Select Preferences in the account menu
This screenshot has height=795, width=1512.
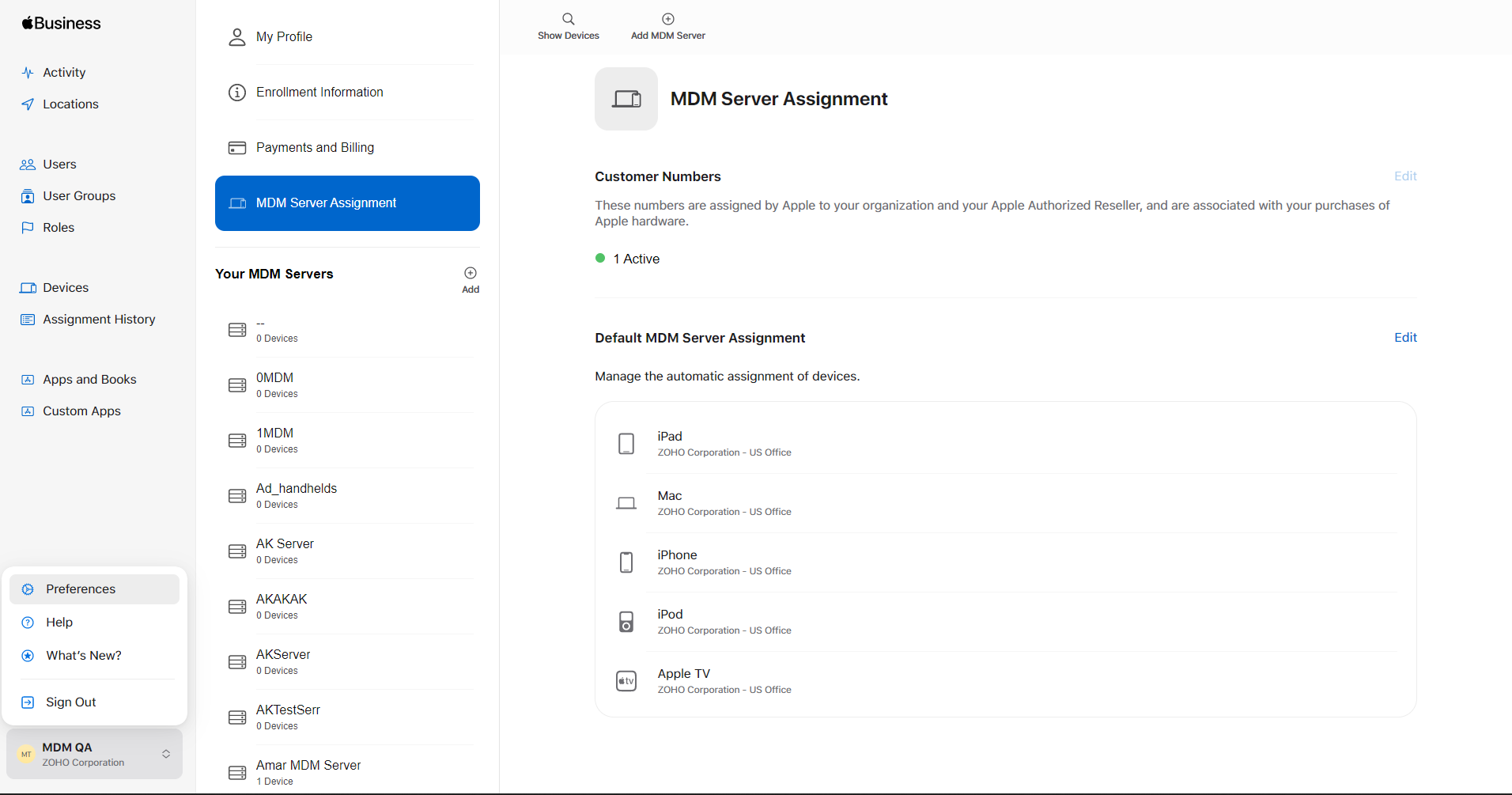click(81, 589)
